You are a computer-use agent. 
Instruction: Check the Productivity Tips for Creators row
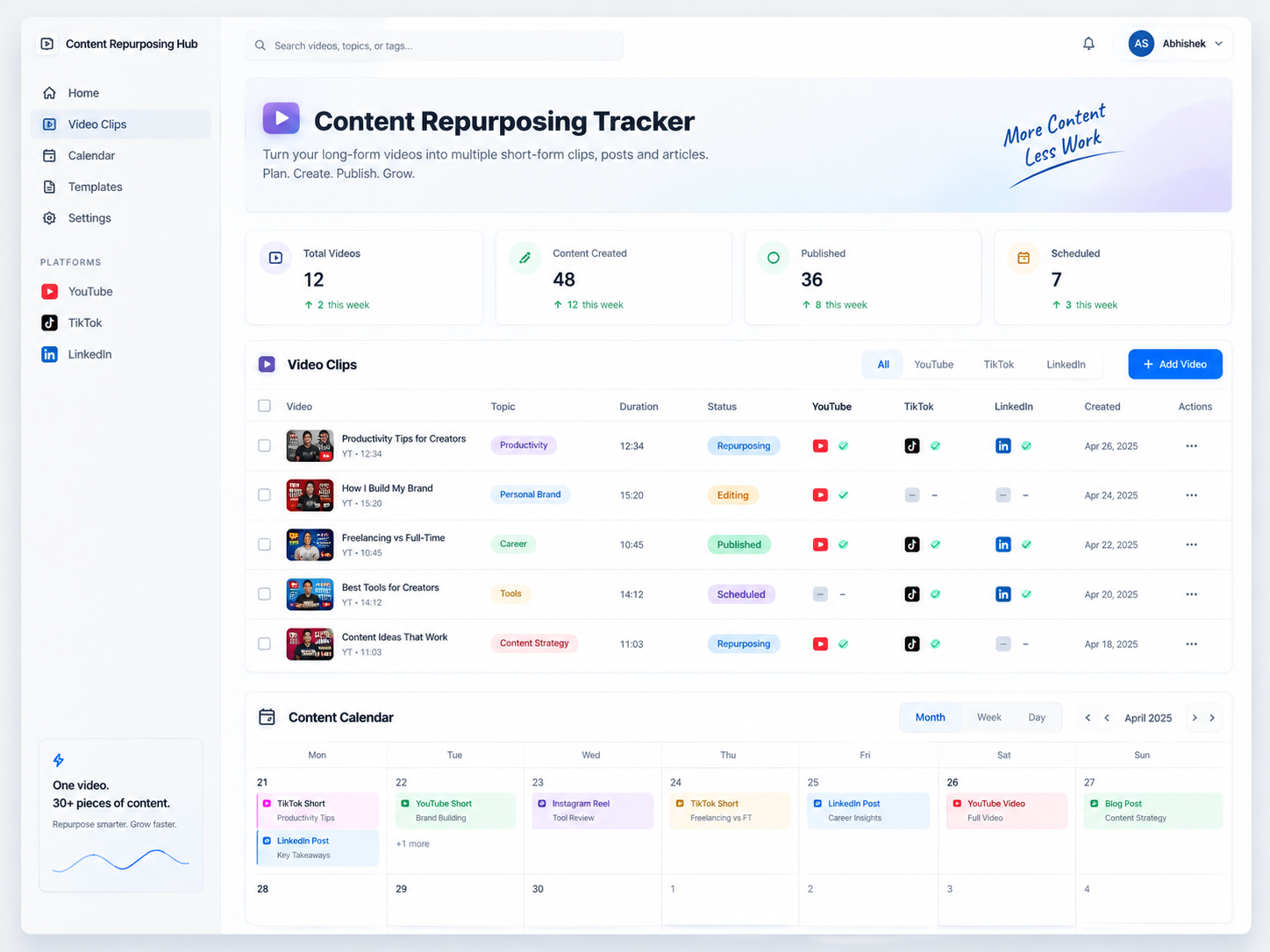(264, 445)
